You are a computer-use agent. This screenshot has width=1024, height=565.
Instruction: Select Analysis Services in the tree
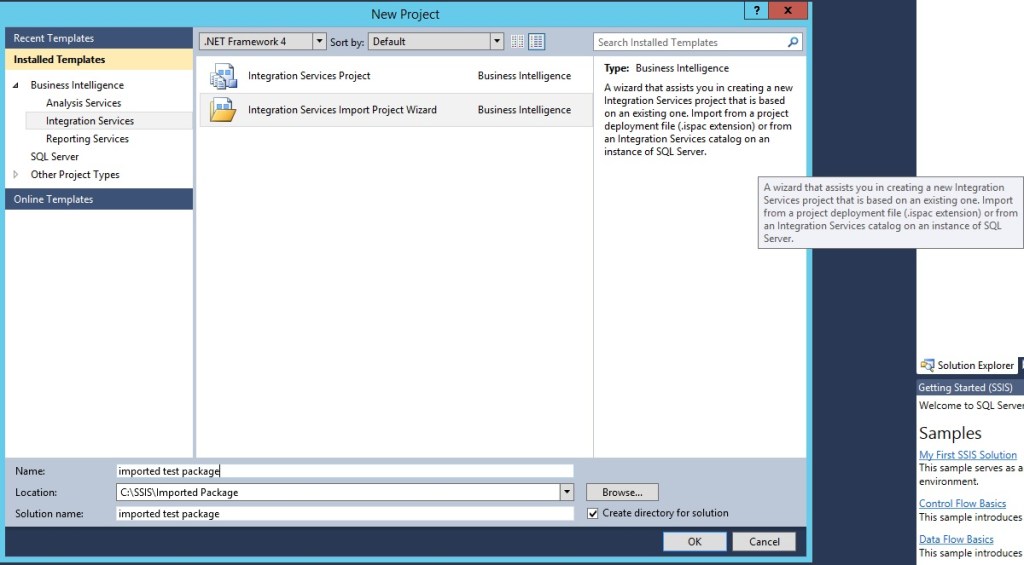84,103
